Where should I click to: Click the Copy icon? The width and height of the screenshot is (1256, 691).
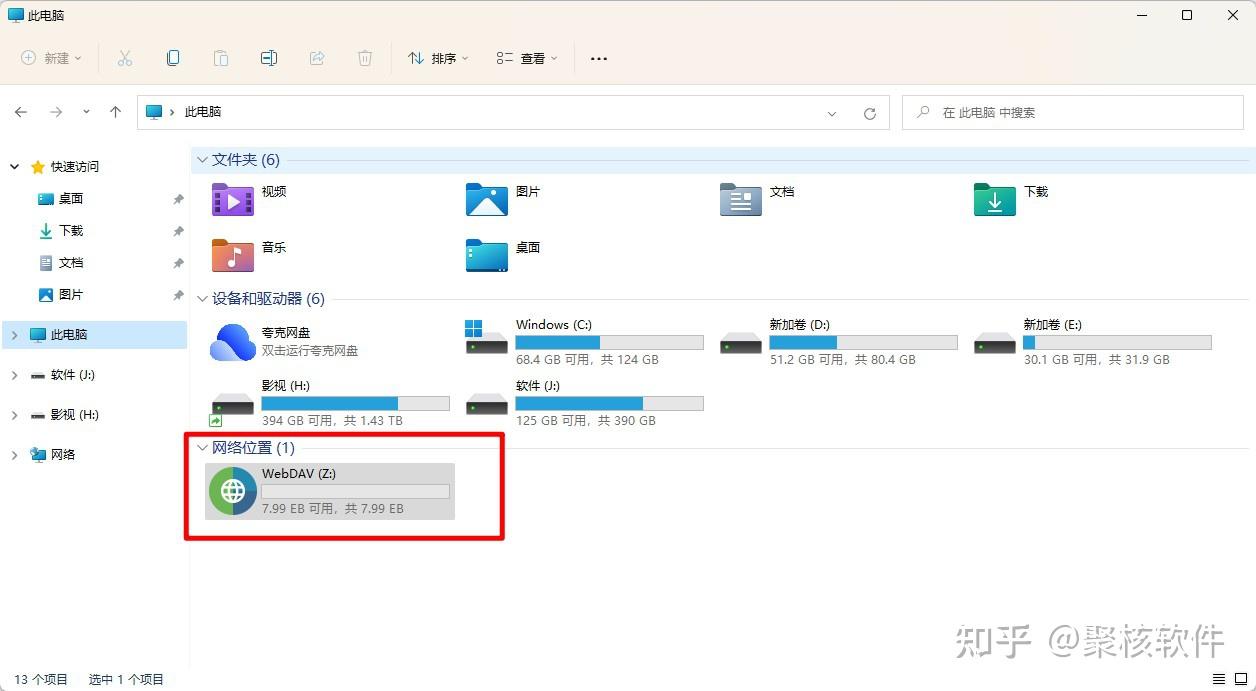pos(173,58)
